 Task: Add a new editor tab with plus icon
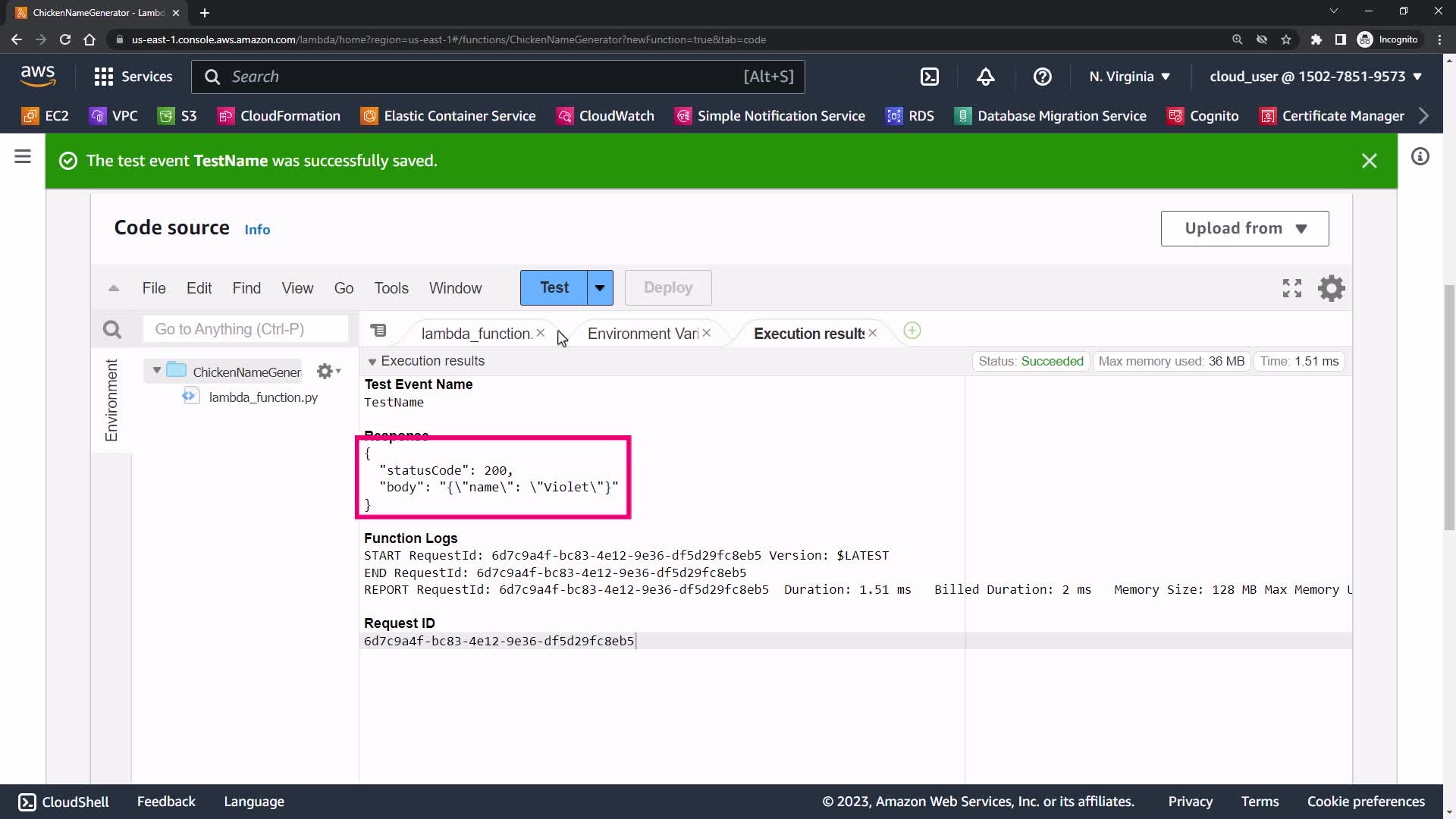click(x=912, y=331)
